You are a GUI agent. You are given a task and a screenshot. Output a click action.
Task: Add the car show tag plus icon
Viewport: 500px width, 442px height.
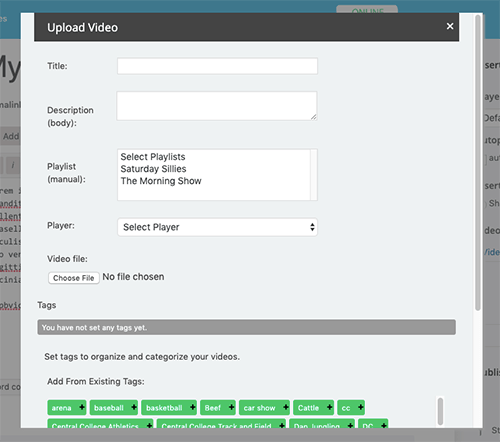pyautogui.click(x=286, y=407)
